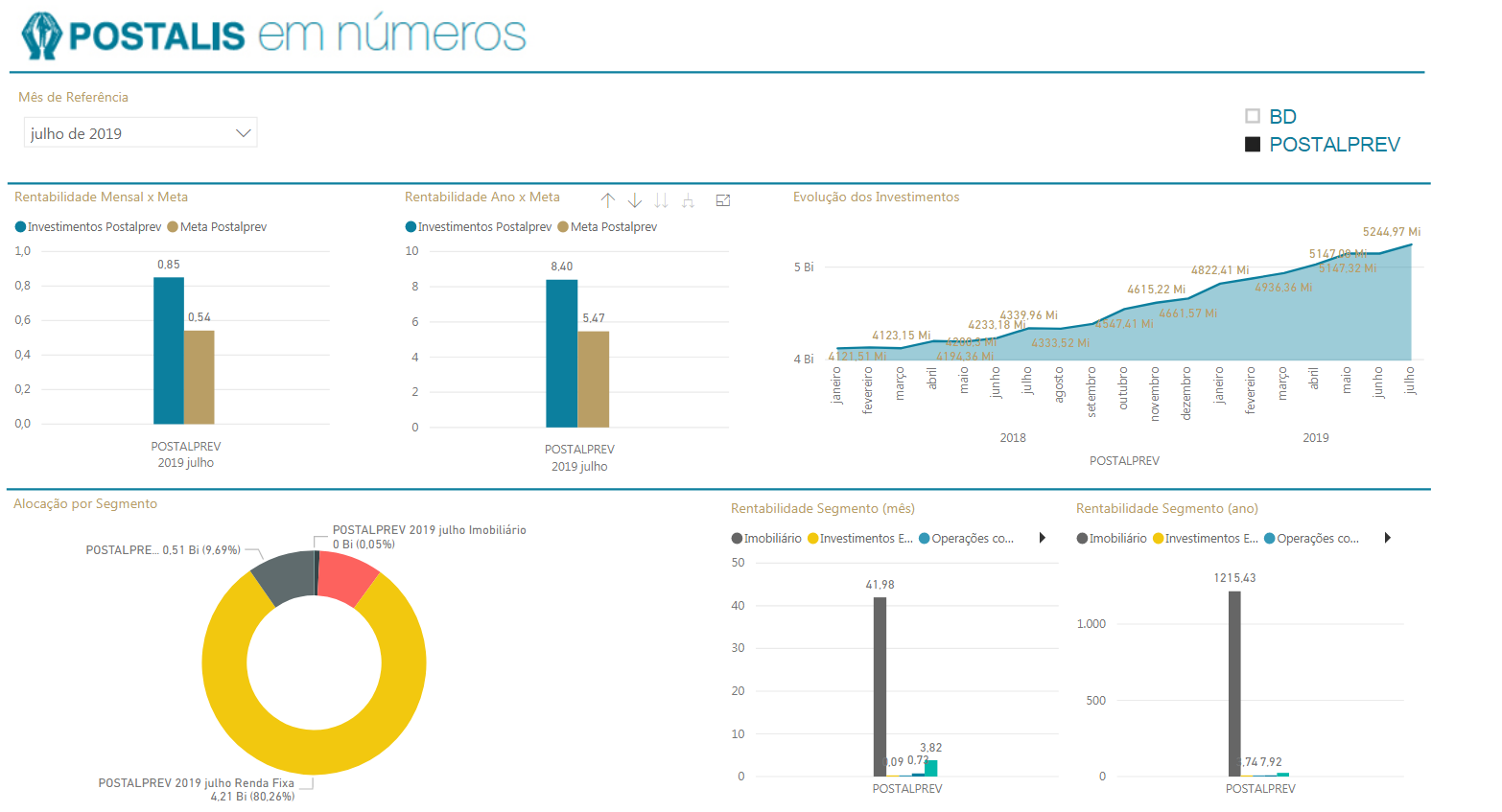Select the 3,82 teal bar in Segmento (mês)
The width and height of the screenshot is (1502, 812).
[930, 768]
